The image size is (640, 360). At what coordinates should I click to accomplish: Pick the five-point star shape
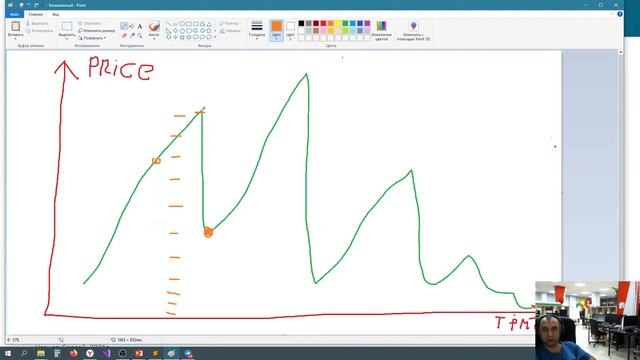coord(182,37)
